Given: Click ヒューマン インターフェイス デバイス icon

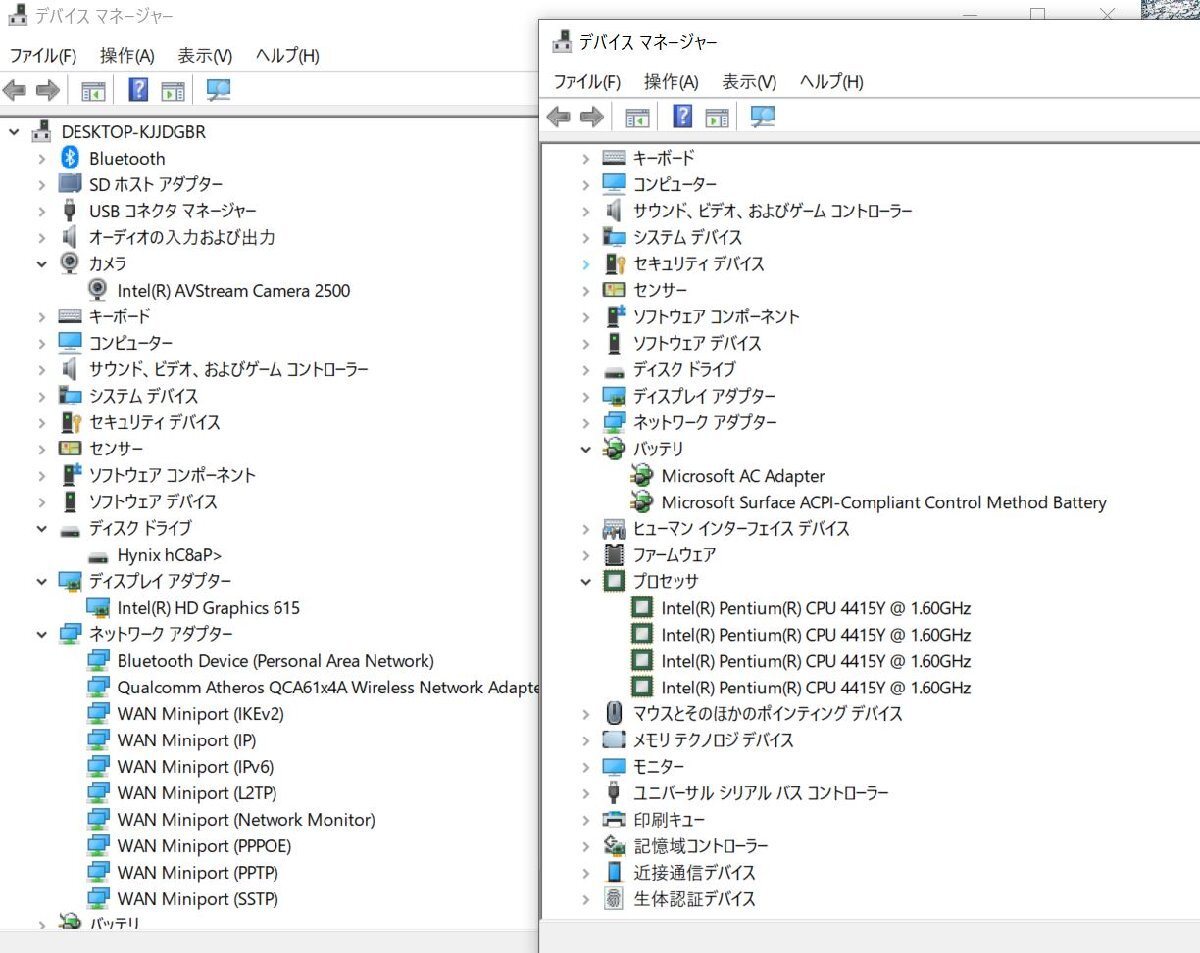Looking at the screenshot, I should (614, 528).
